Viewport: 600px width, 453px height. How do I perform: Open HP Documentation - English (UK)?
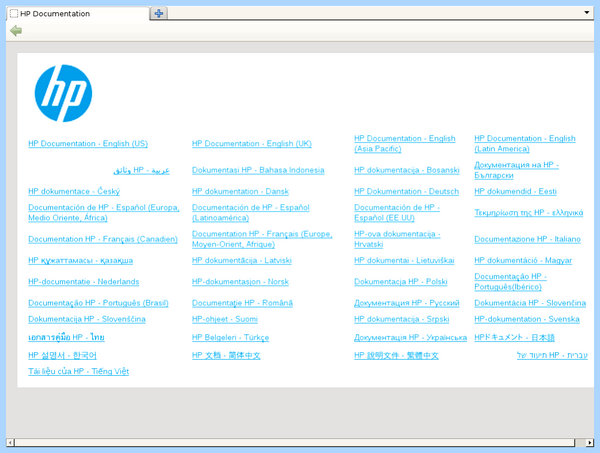(252, 143)
